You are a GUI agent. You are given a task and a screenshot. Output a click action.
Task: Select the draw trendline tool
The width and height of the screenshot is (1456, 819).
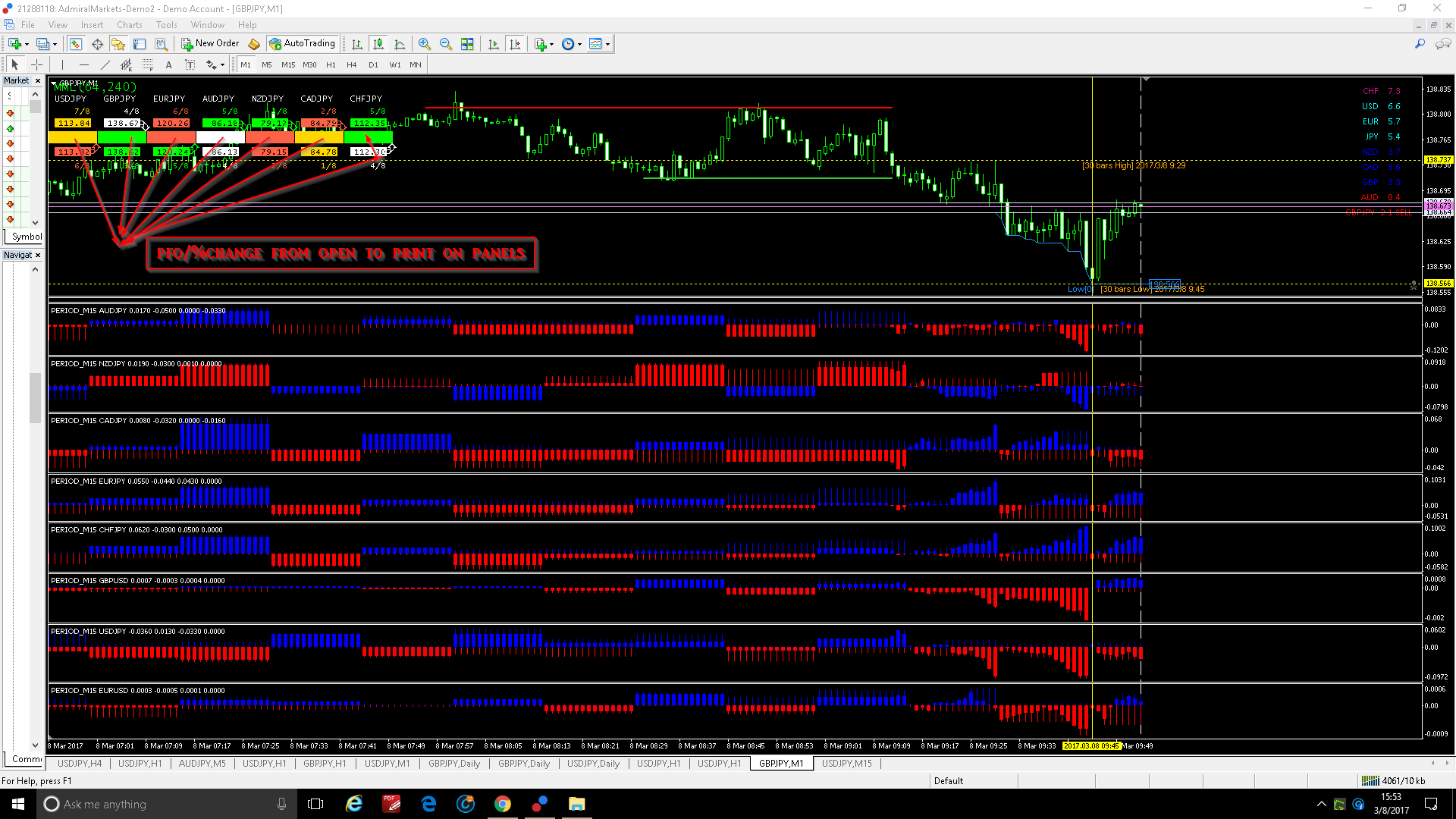pos(105,65)
